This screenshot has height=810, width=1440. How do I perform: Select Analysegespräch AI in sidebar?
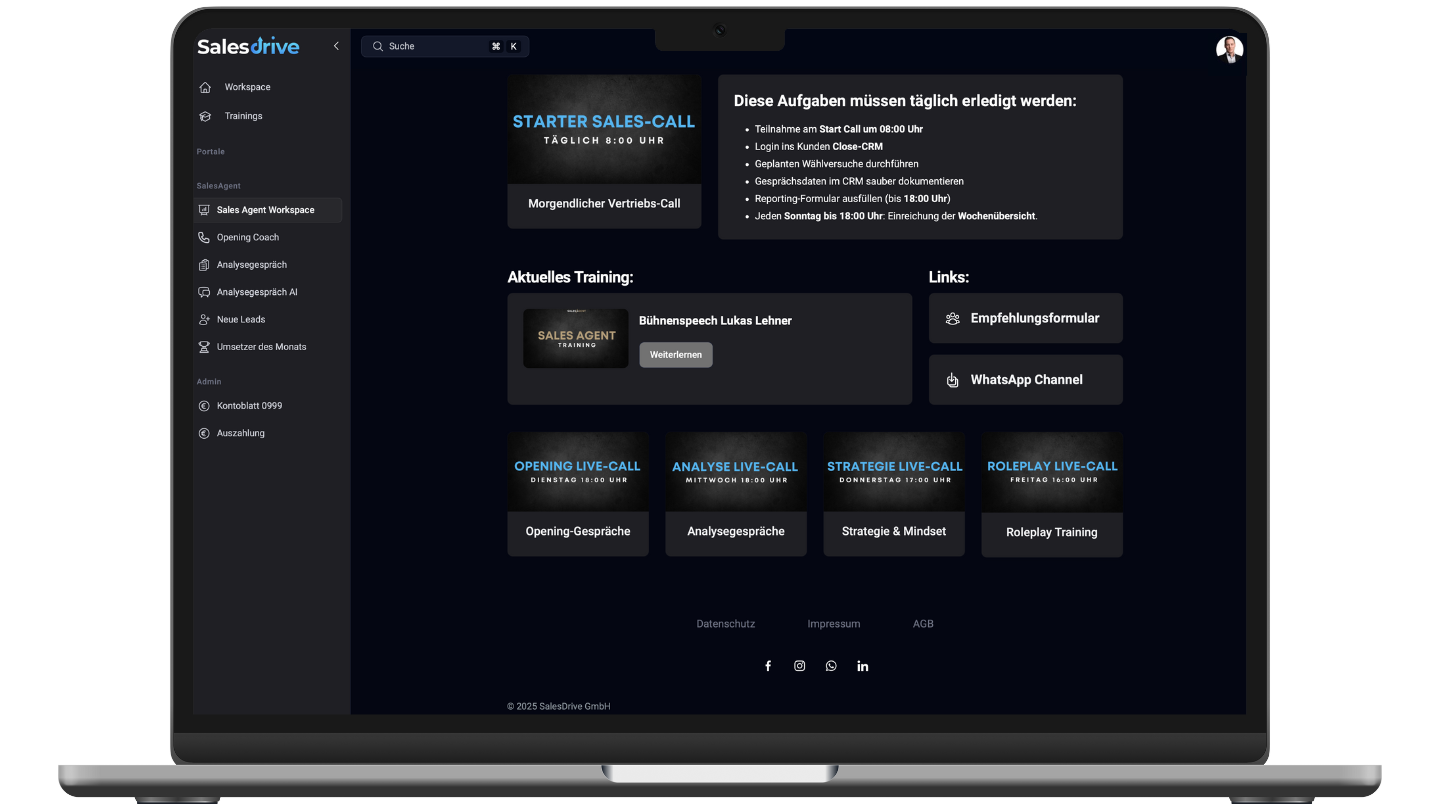click(257, 292)
